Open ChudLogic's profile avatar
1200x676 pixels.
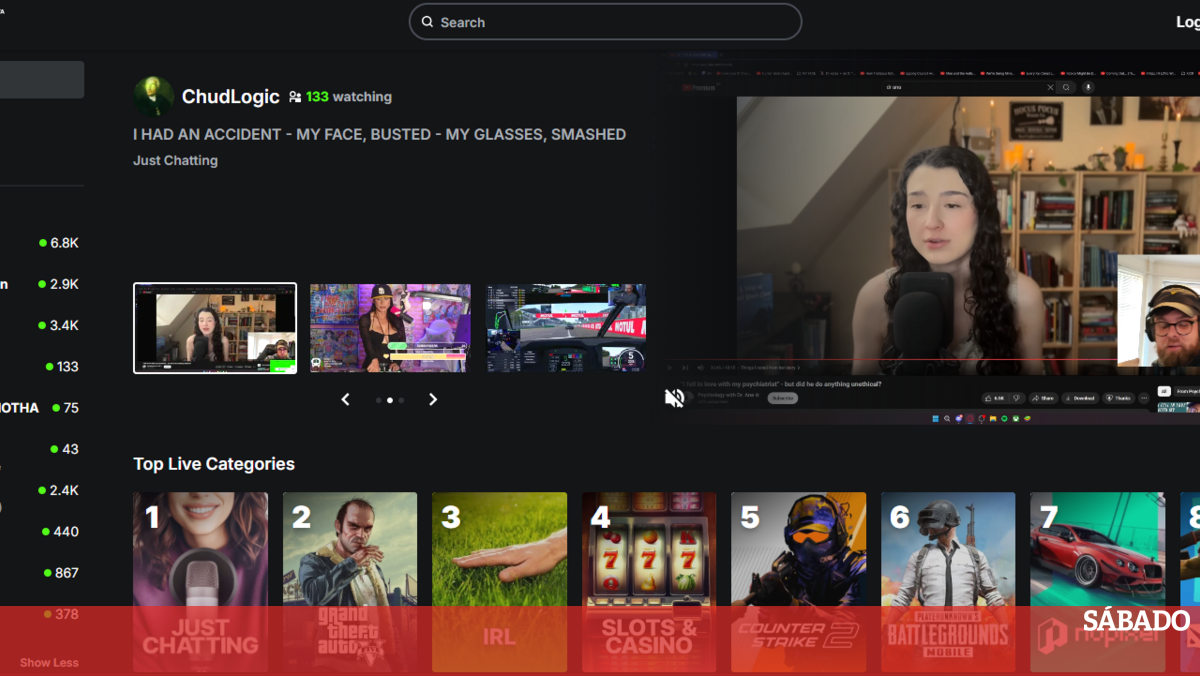[154, 96]
